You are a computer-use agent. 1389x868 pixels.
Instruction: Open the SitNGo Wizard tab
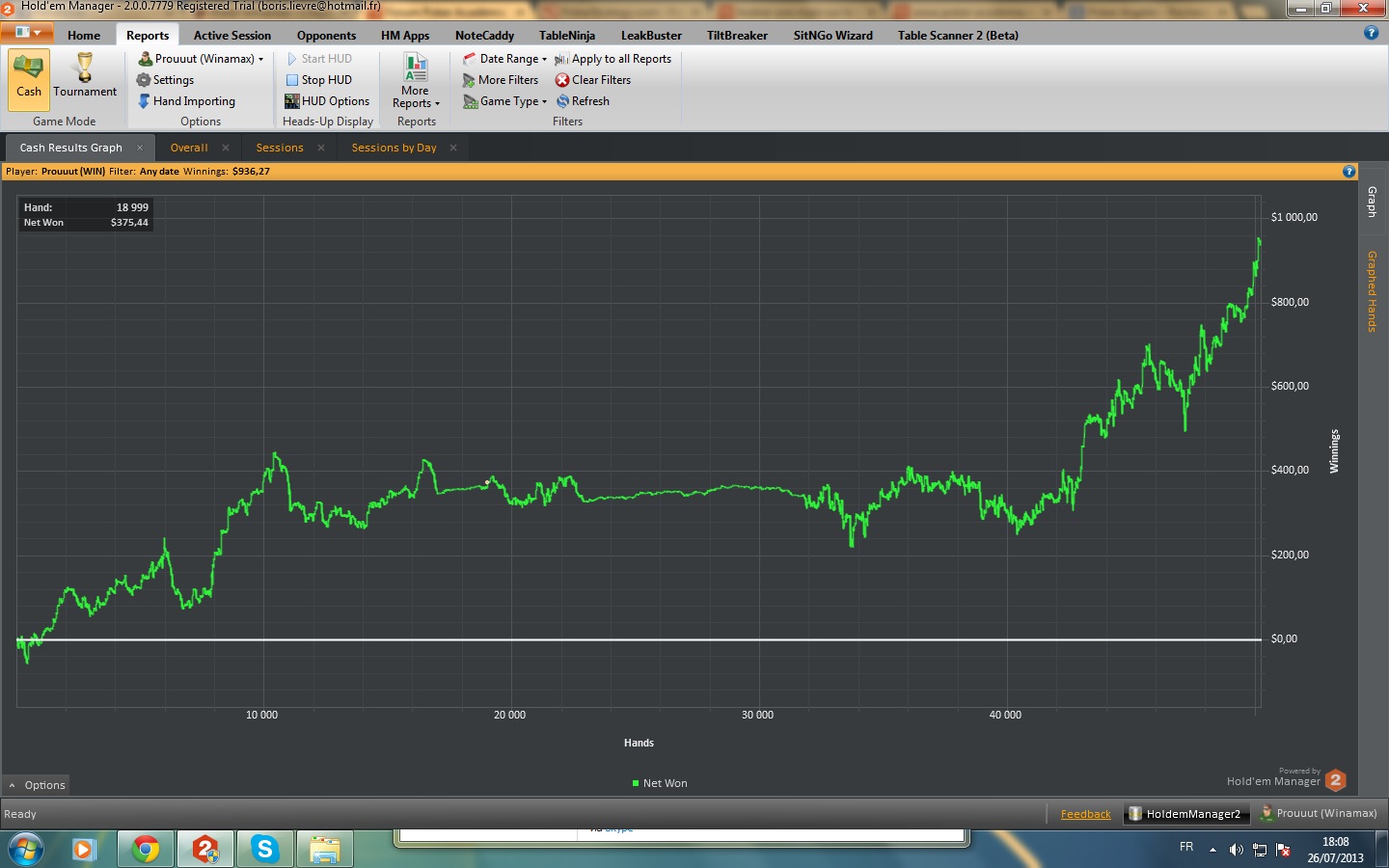click(833, 36)
